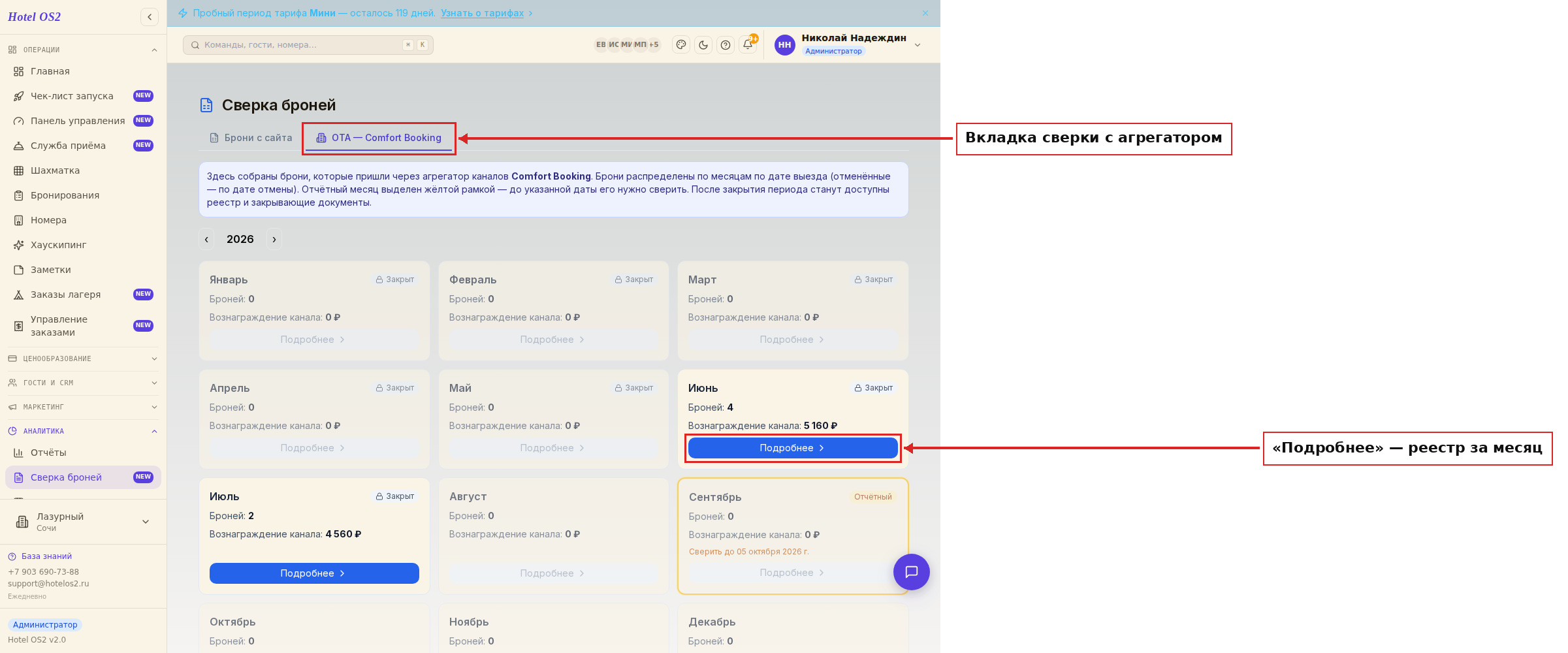Open Хаускипинг in the sidebar
The width and height of the screenshot is (1568, 653).
coord(83,245)
